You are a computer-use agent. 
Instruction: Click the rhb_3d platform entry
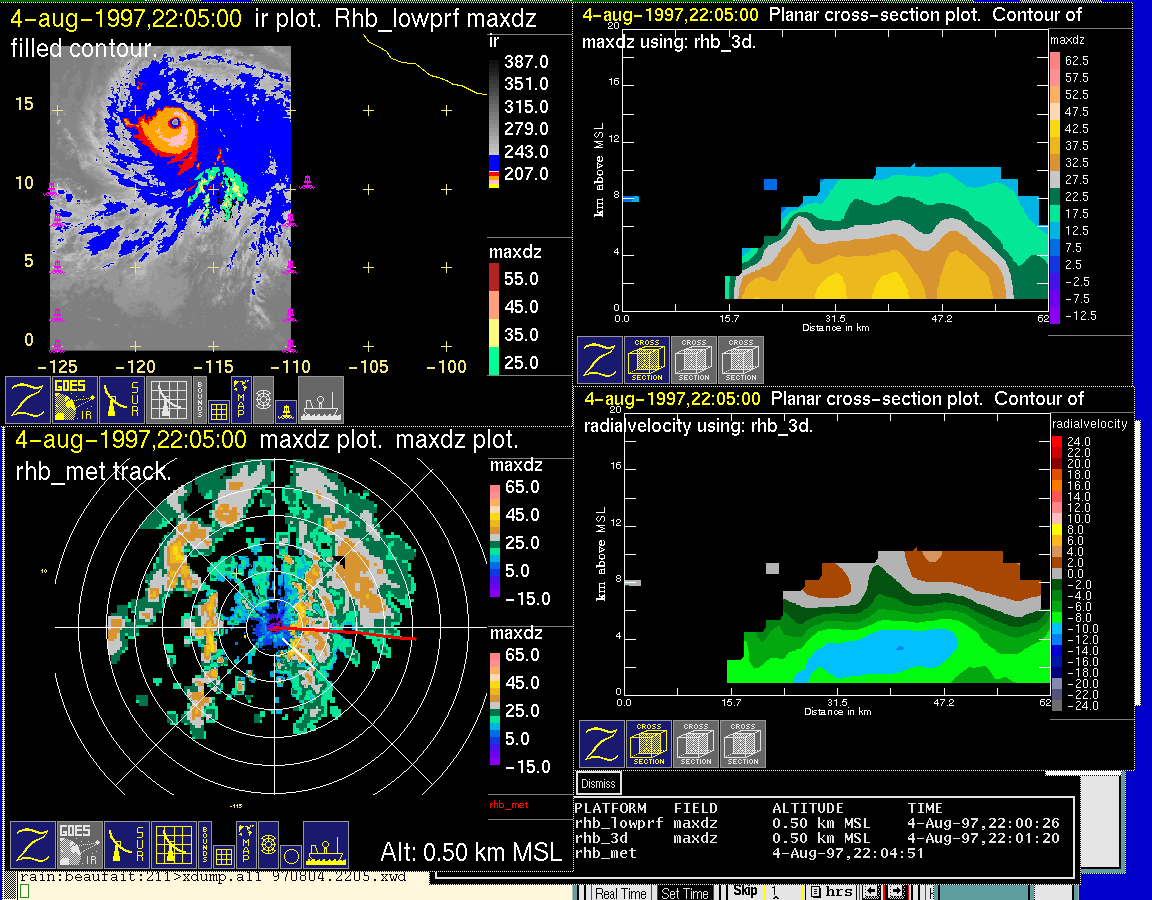(x=601, y=838)
